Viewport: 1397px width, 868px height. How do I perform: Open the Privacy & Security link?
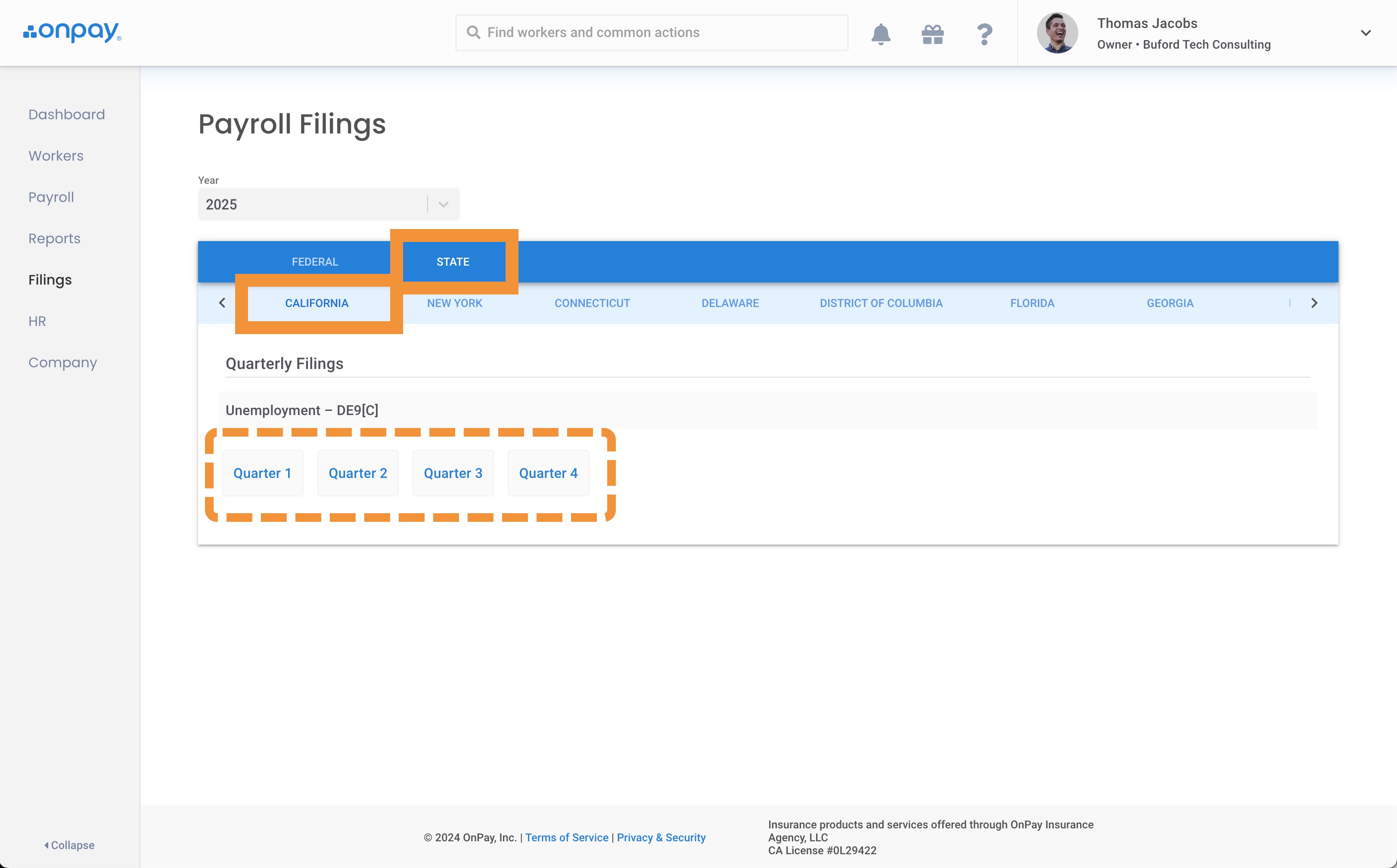[x=661, y=837]
